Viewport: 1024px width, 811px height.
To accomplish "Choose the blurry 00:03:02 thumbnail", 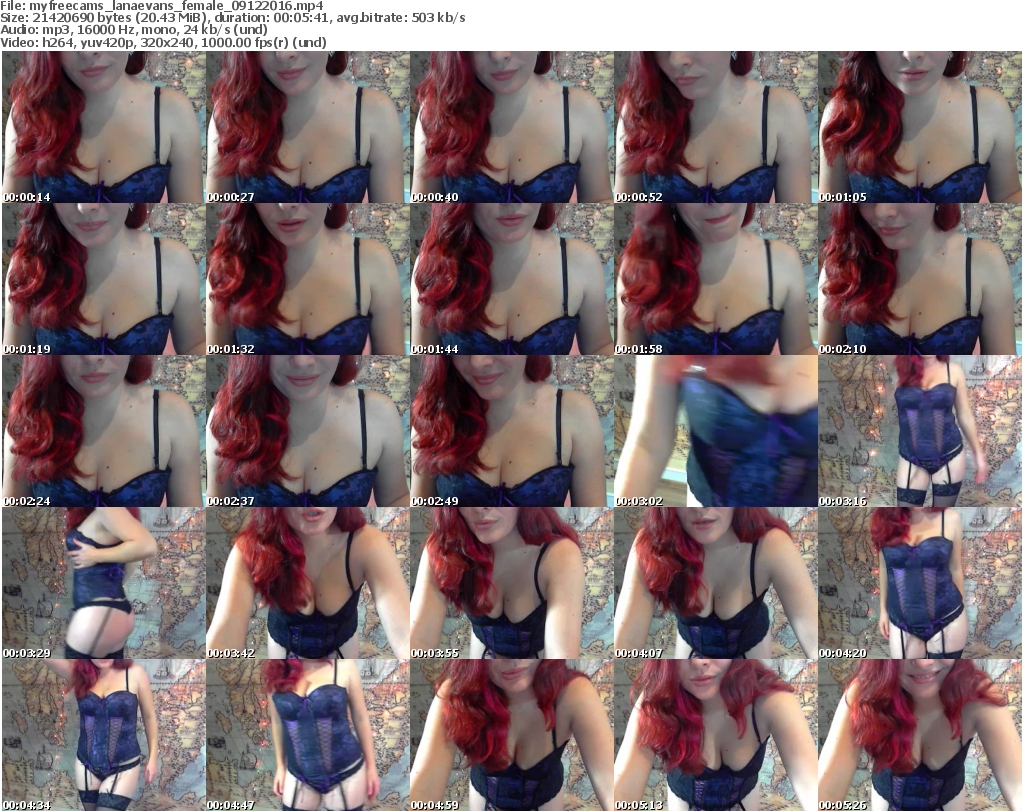I will [715, 431].
